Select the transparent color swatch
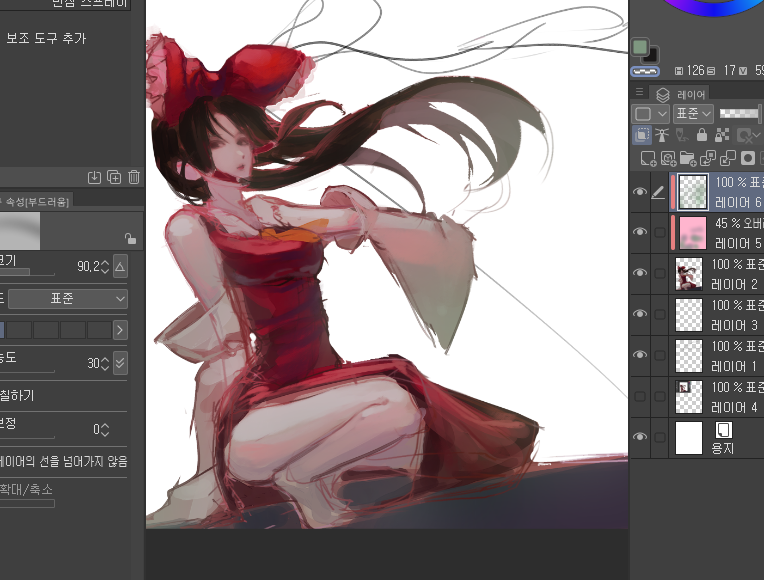This screenshot has height=580, width=764. [645, 72]
